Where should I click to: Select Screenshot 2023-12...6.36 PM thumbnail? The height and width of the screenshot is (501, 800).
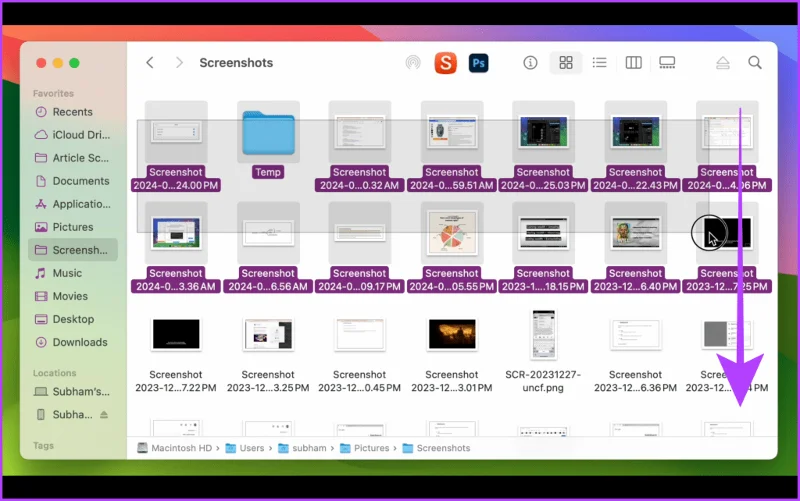[x=635, y=334]
